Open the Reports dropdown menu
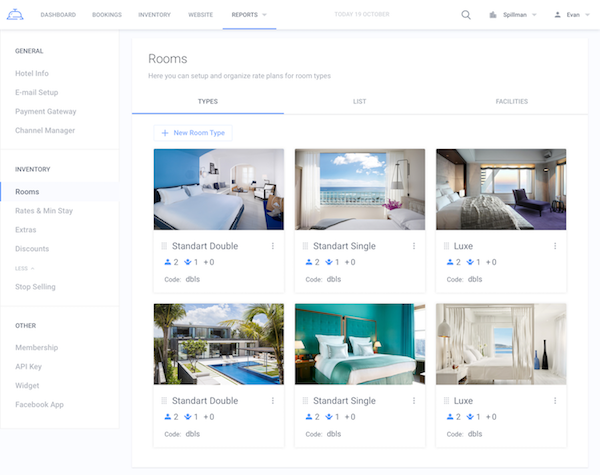 coord(249,15)
